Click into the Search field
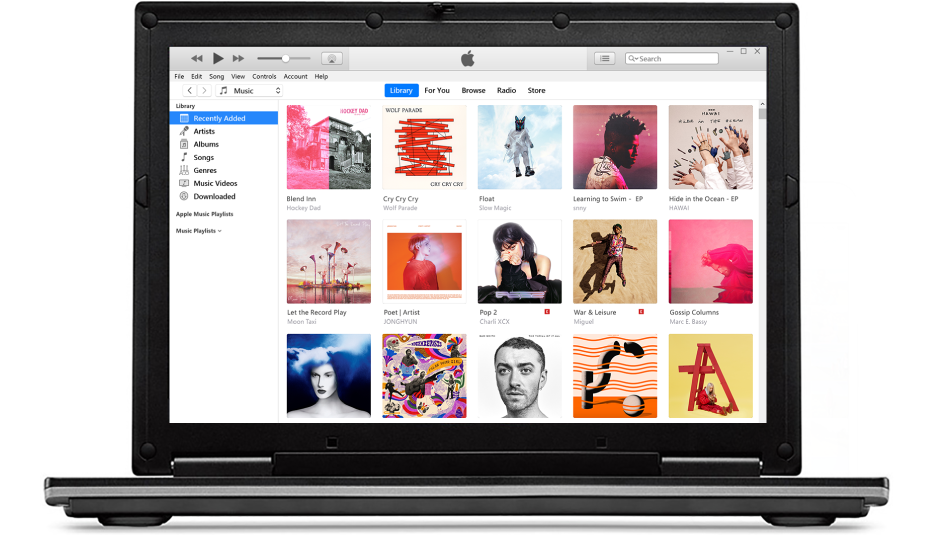 click(x=672, y=58)
